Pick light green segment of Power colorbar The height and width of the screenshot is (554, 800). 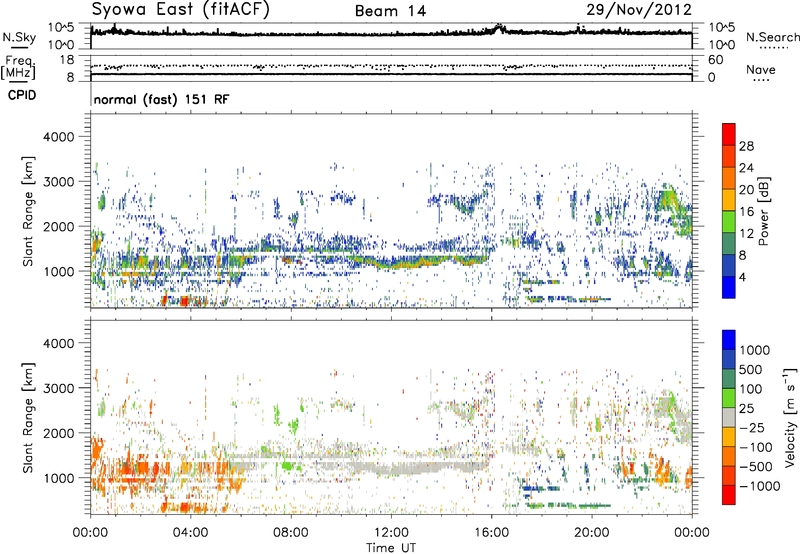pos(729,222)
